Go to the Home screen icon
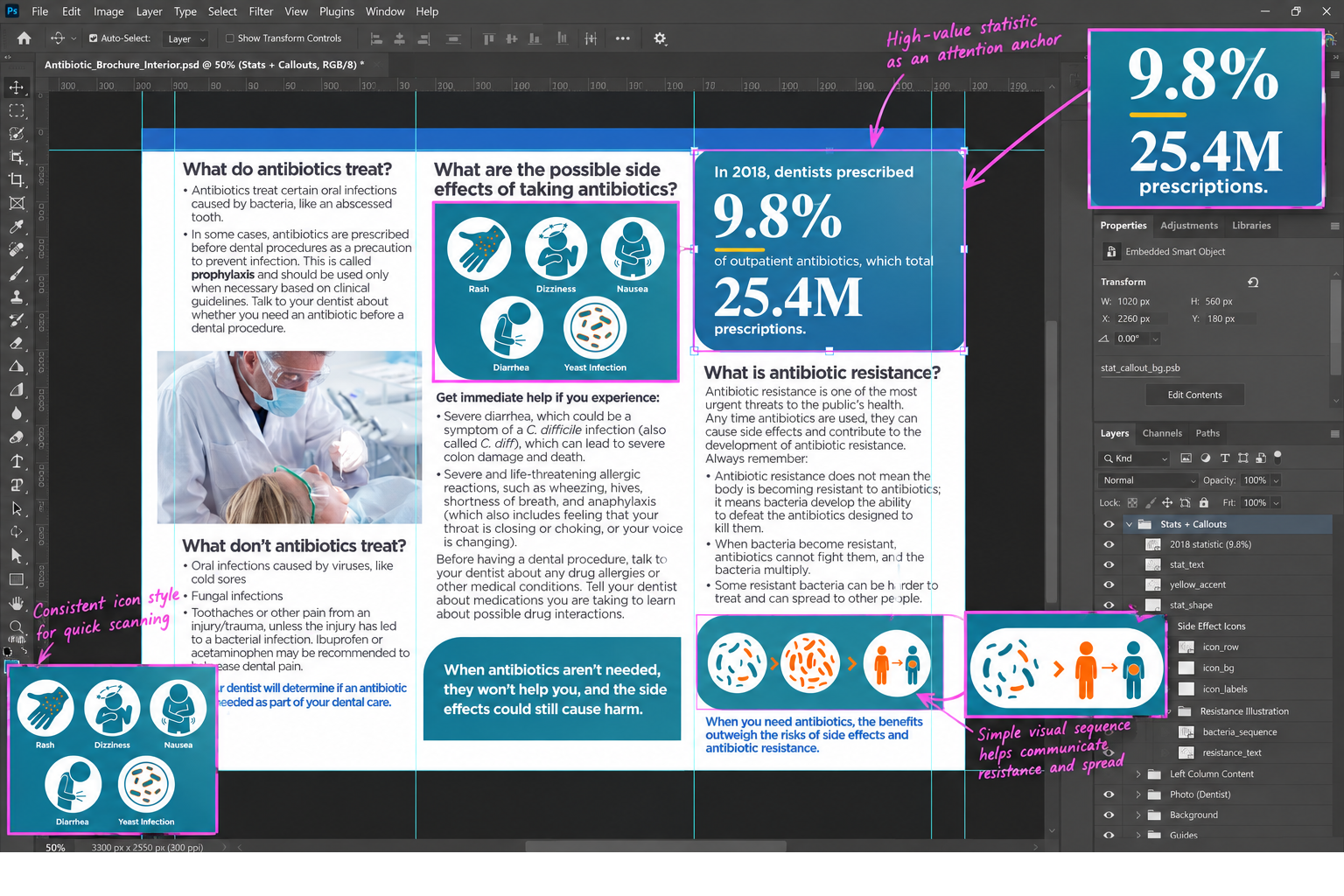Screen dimensions: 1344x896 (24, 38)
